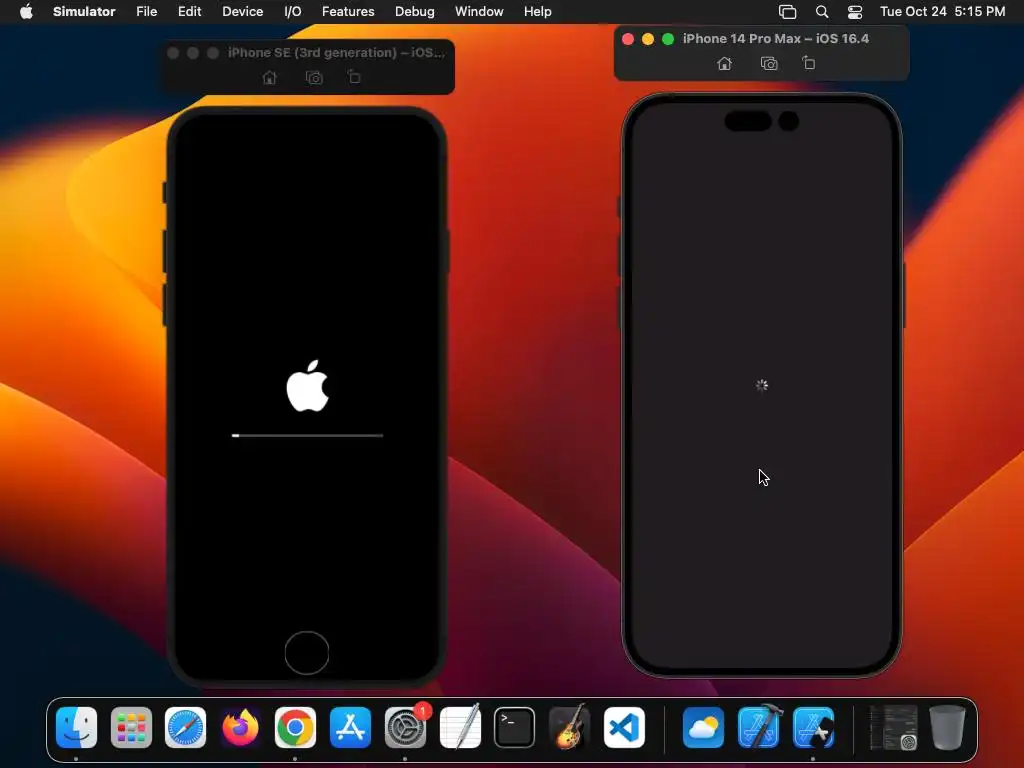Click the Apple logo on iPhone SE screen
This screenshot has height=768, width=1024.
point(307,385)
